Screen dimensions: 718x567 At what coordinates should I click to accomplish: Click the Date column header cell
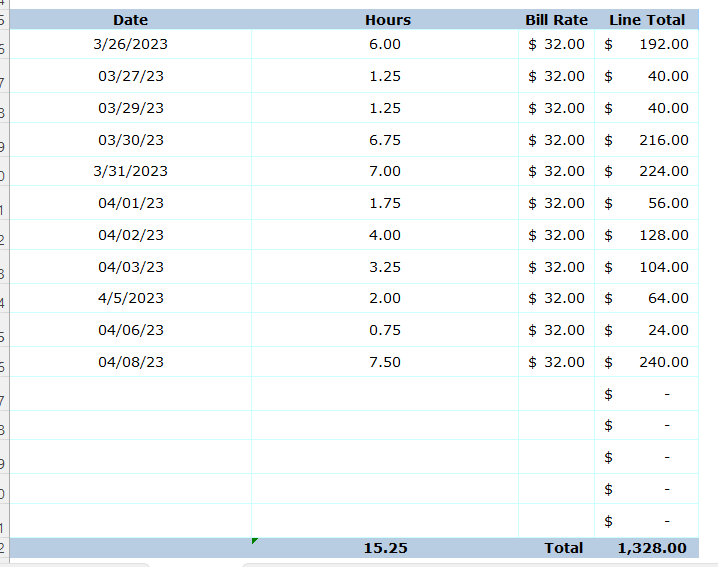(130, 20)
